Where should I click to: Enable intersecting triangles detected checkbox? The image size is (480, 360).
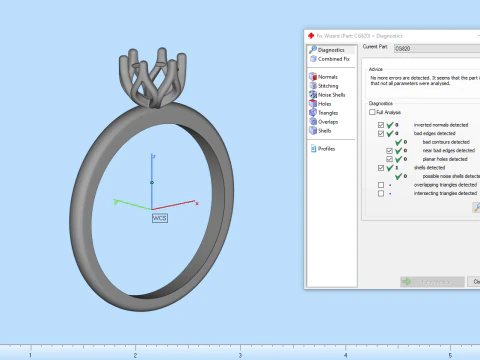point(381,193)
